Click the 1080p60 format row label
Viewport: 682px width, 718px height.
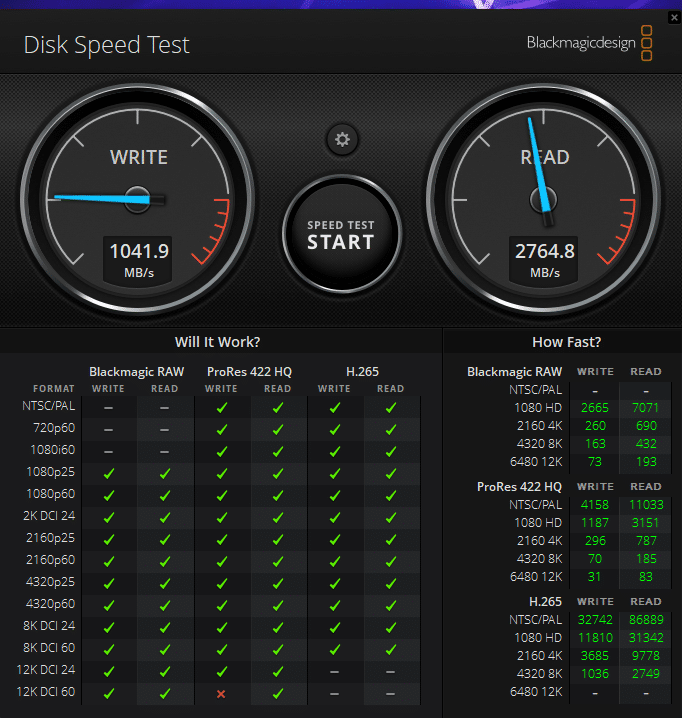tap(50, 494)
